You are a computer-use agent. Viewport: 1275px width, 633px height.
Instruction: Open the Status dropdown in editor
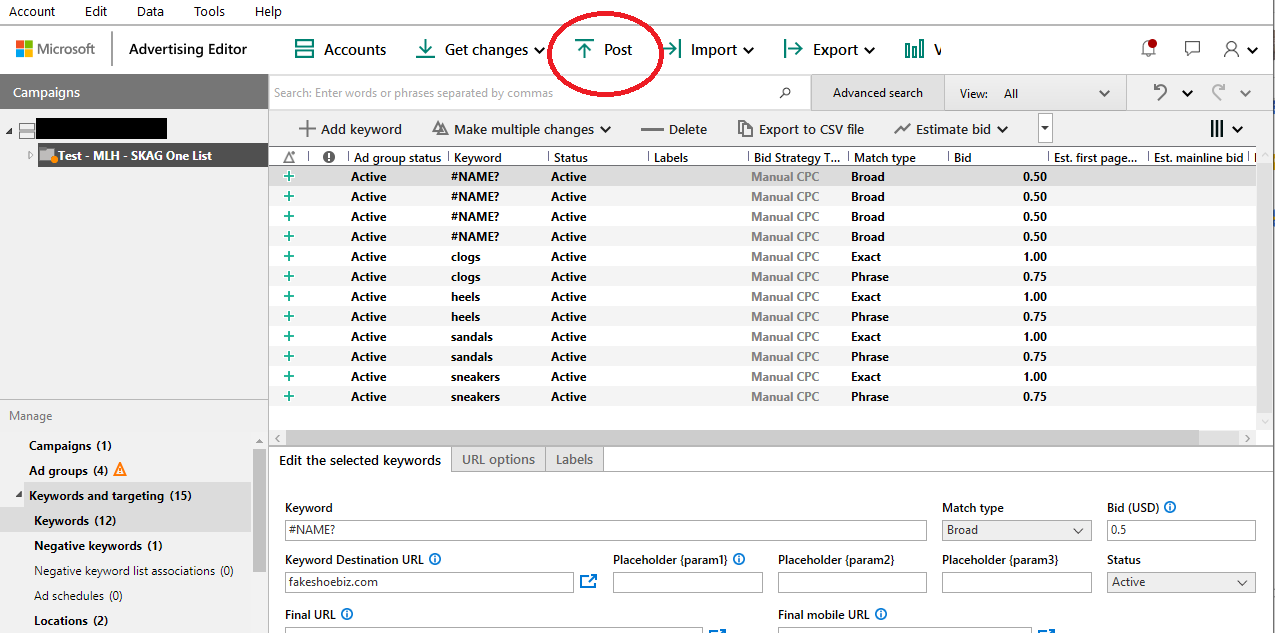tap(1180, 582)
